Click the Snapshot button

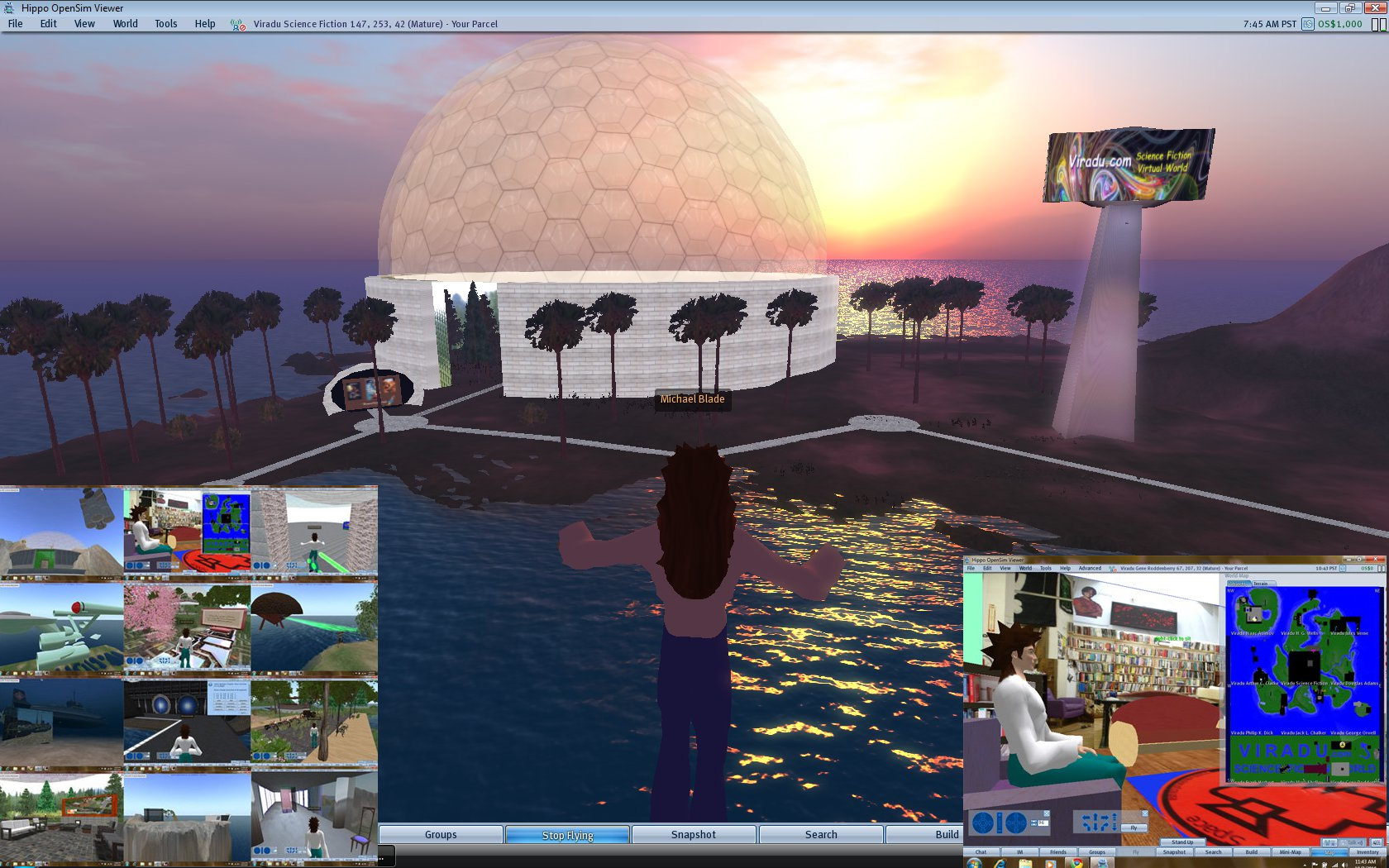click(693, 835)
